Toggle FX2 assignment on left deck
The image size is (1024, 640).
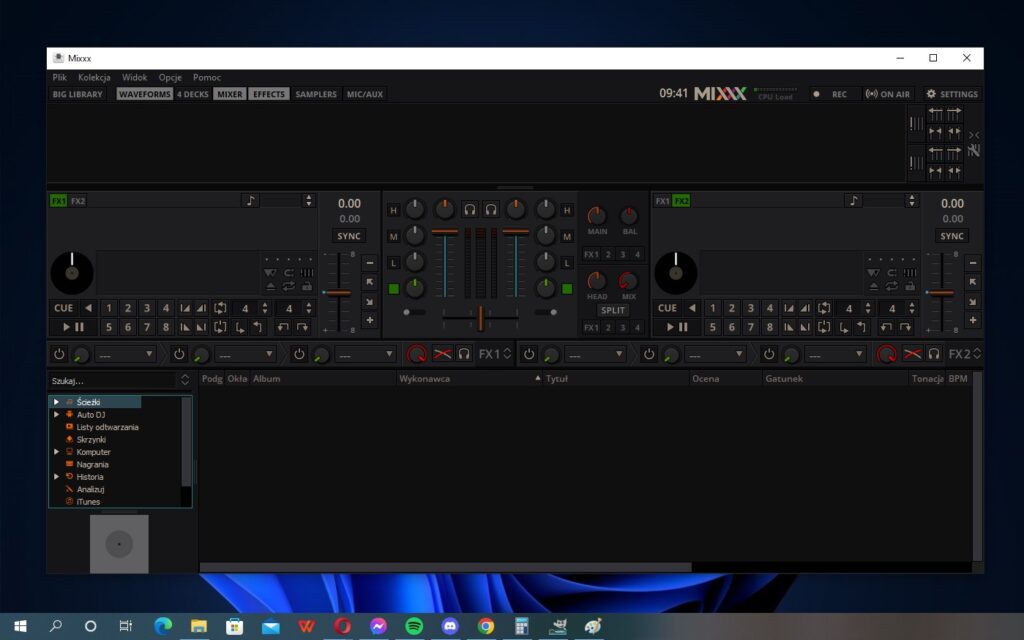78,200
